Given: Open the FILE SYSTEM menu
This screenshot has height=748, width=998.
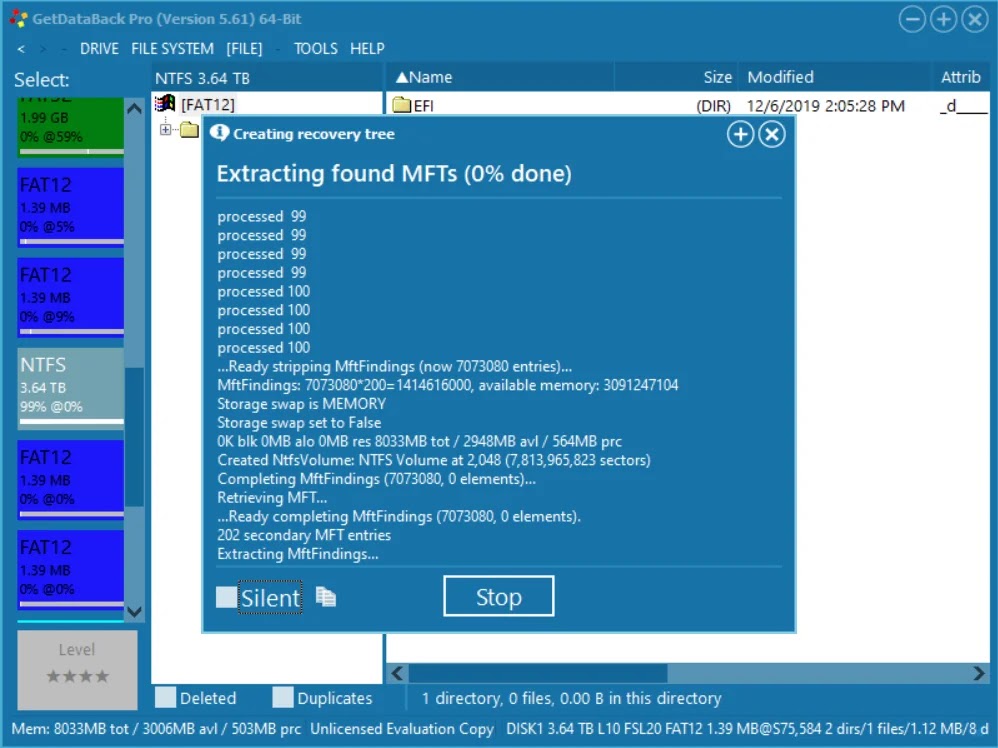Looking at the screenshot, I should coord(172,48).
